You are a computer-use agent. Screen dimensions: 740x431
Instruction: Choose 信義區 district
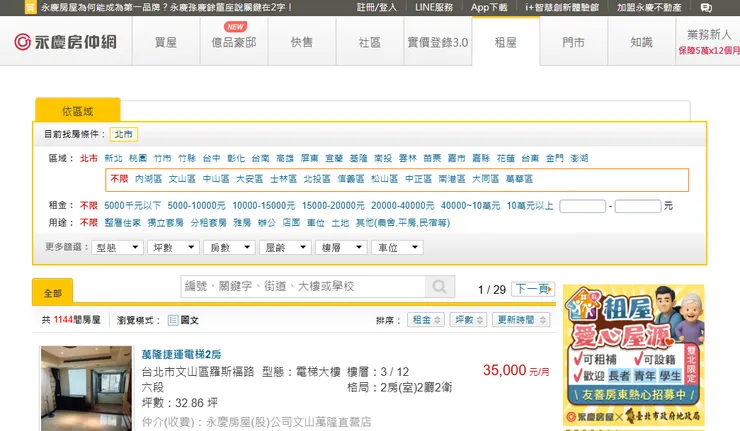tap(351, 179)
